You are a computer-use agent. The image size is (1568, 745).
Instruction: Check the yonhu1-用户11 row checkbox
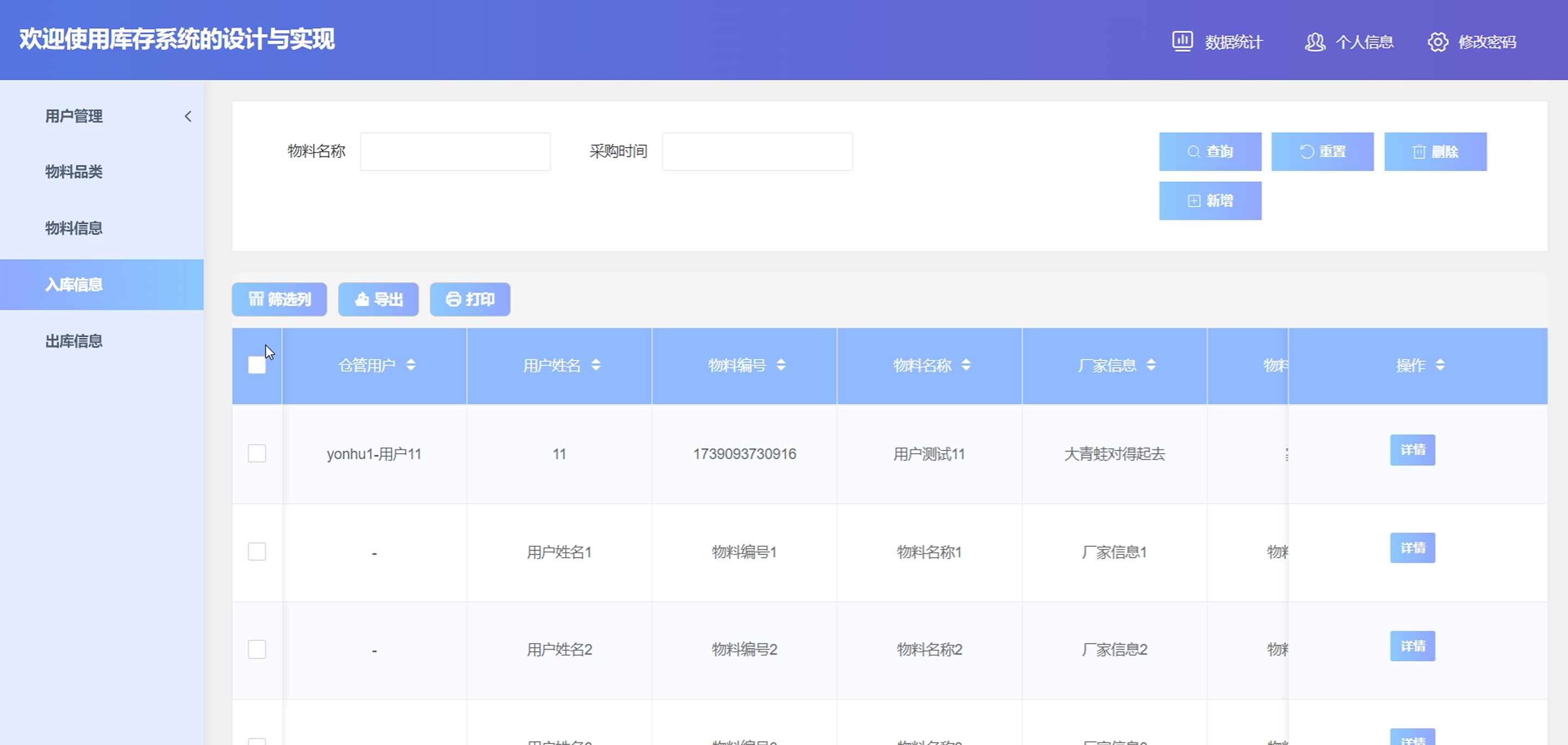coord(257,454)
